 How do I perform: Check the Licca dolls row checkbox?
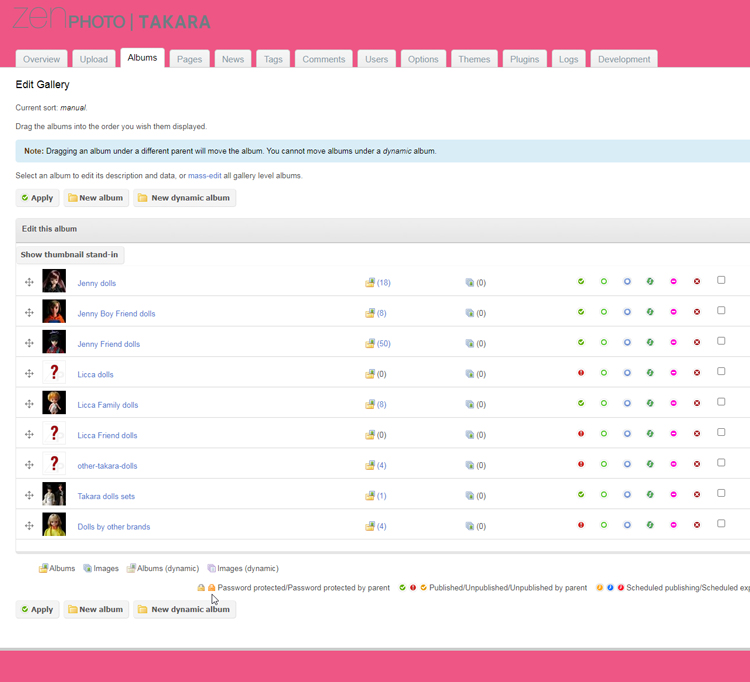pos(721,371)
